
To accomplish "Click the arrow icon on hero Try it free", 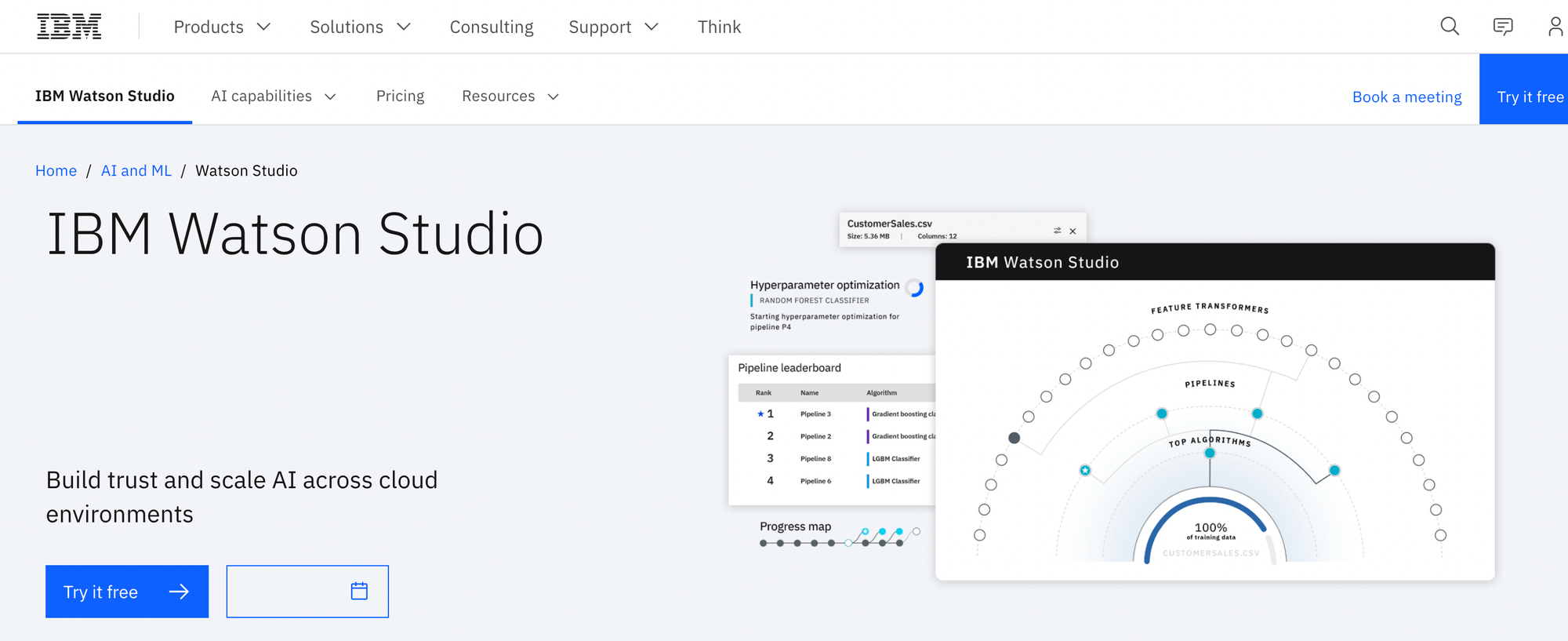I will tap(179, 592).
